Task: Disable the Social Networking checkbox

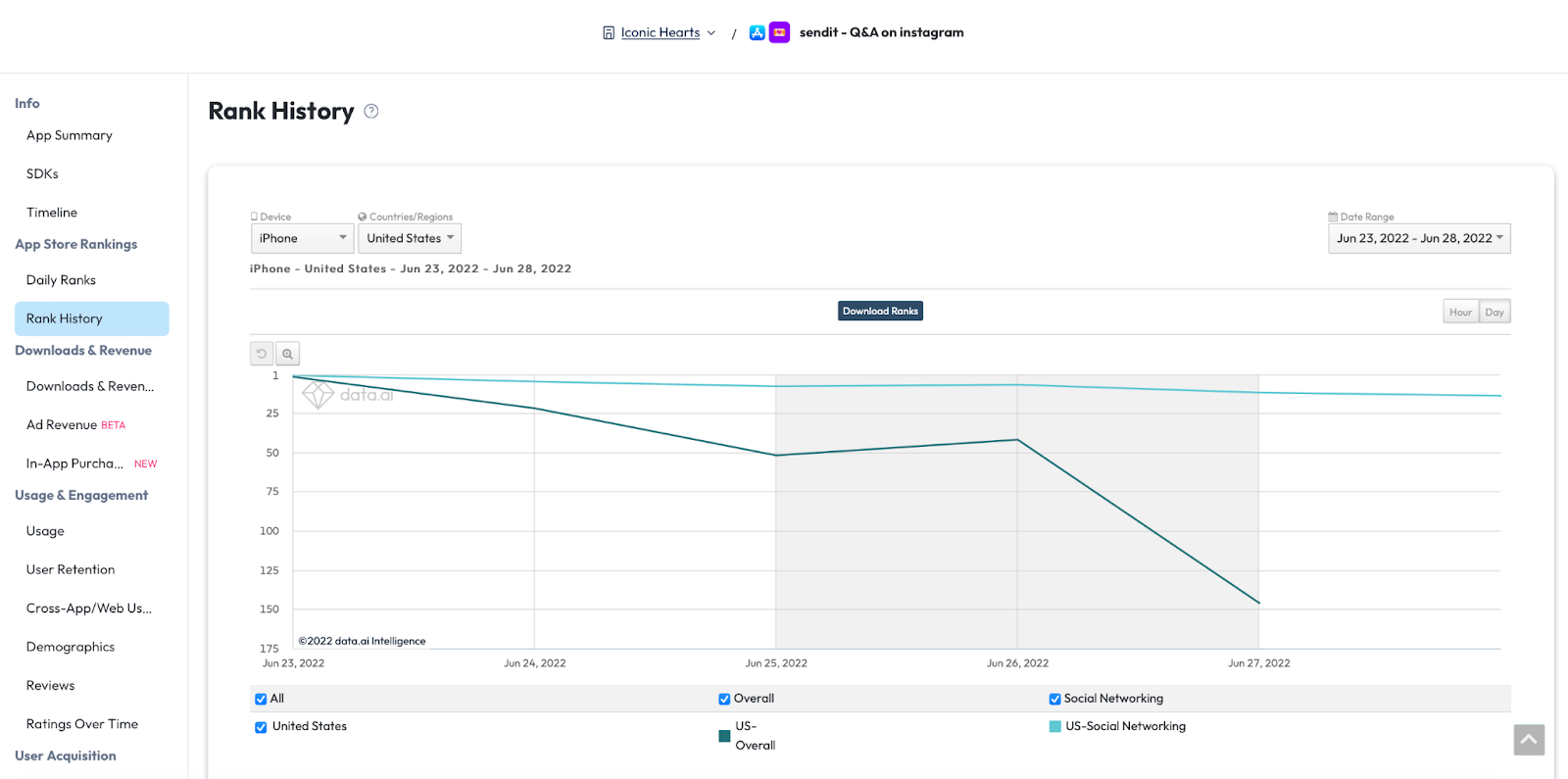Action: (x=1054, y=699)
